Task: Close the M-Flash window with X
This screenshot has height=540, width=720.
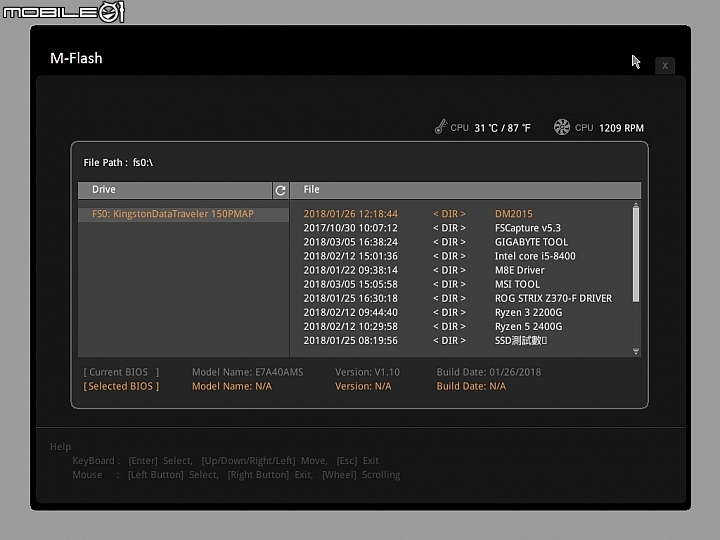Action: (665, 66)
